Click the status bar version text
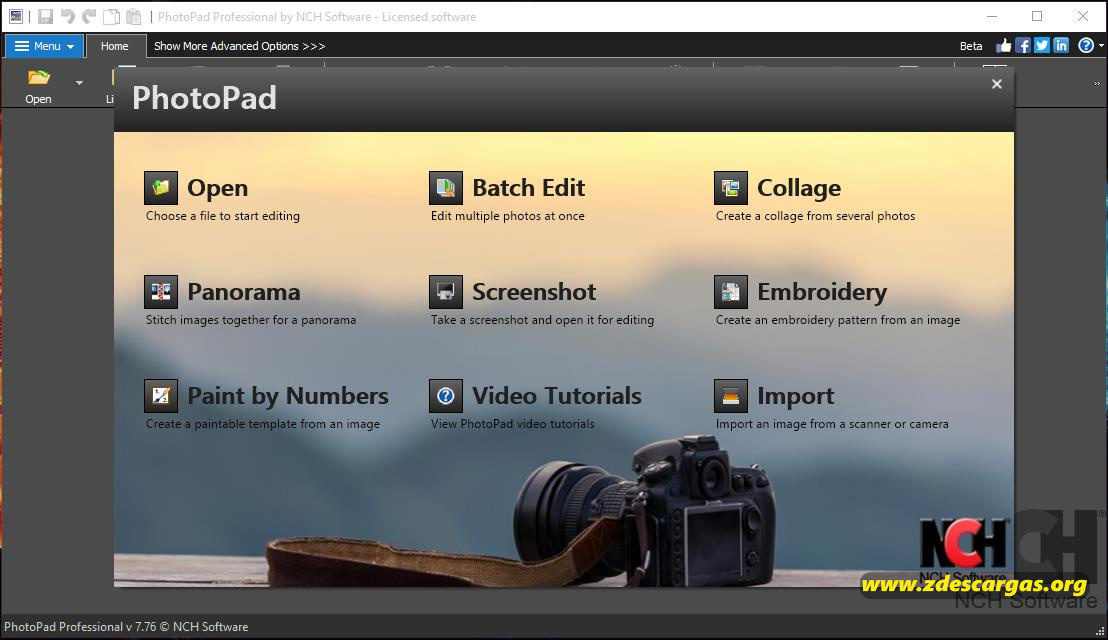The height and width of the screenshot is (640, 1108). 126,627
